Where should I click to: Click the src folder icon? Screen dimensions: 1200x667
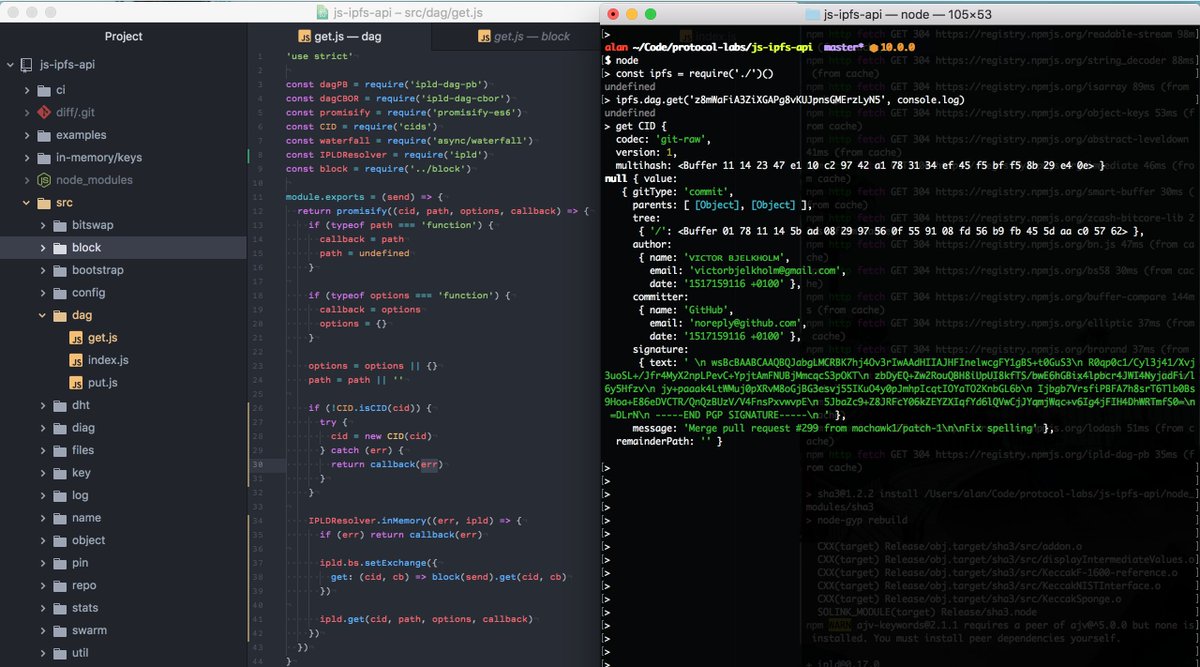click(x=44, y=203)
